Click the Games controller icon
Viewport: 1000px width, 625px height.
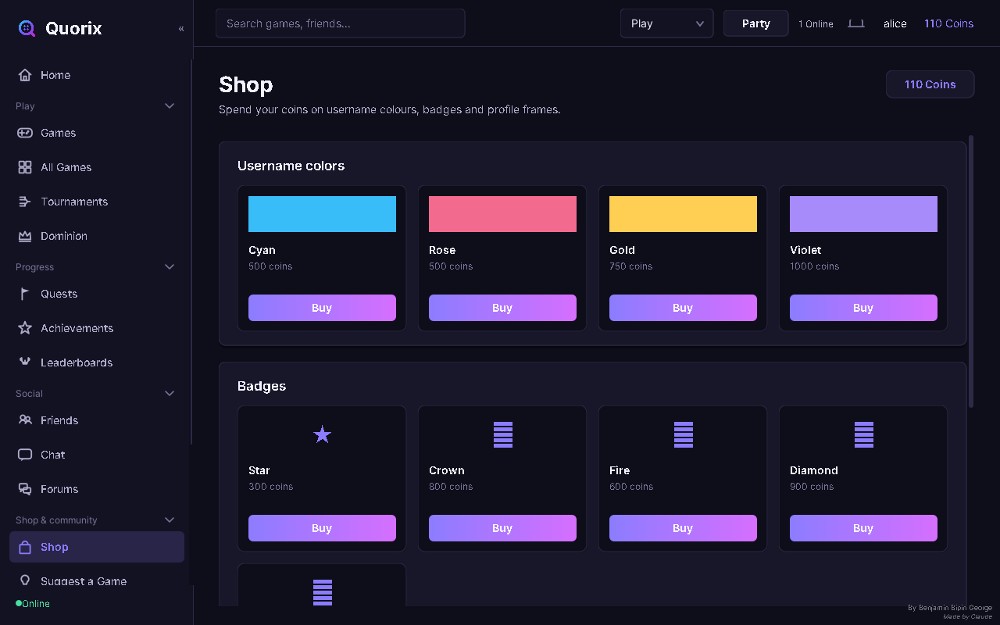coord(25,133)
